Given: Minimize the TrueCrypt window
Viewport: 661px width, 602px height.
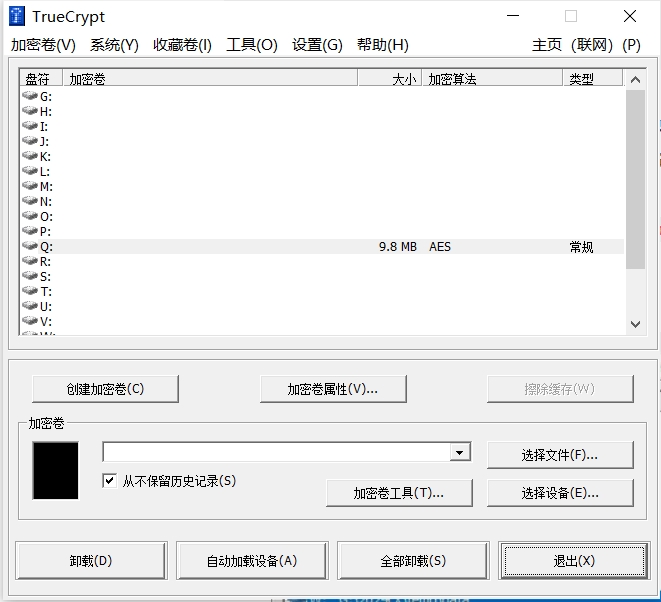Looking at the screenshot, I should click(513, 16).
